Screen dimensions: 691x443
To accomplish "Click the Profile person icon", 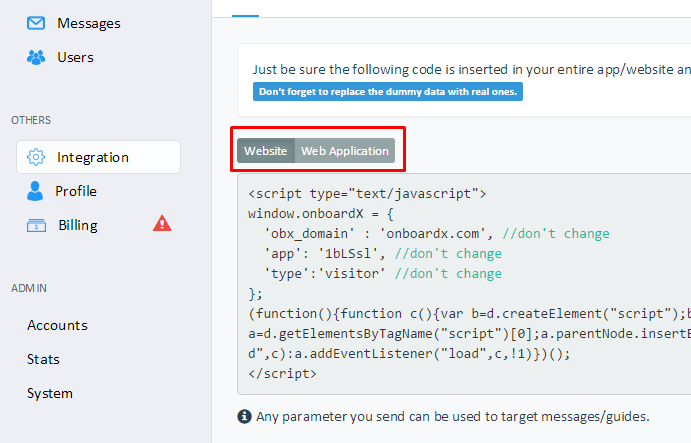I will click(x=35, y=191).
